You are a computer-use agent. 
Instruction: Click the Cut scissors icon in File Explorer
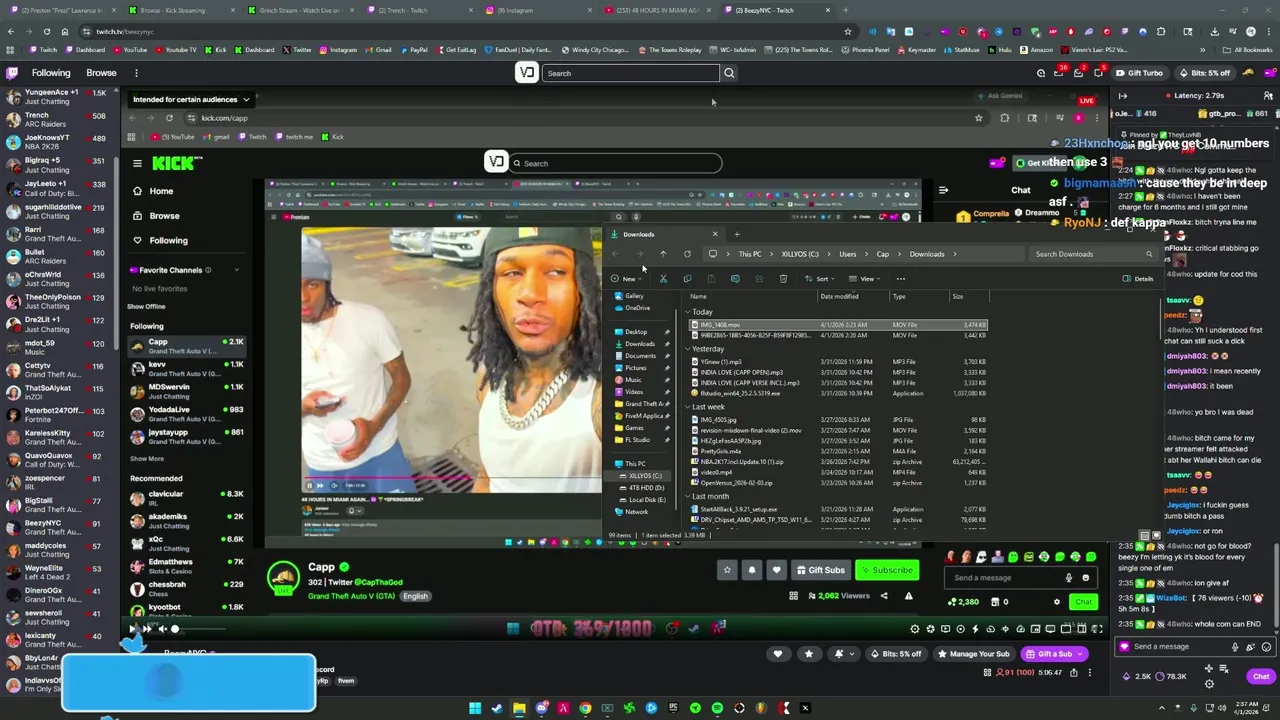tap(663, 279)
